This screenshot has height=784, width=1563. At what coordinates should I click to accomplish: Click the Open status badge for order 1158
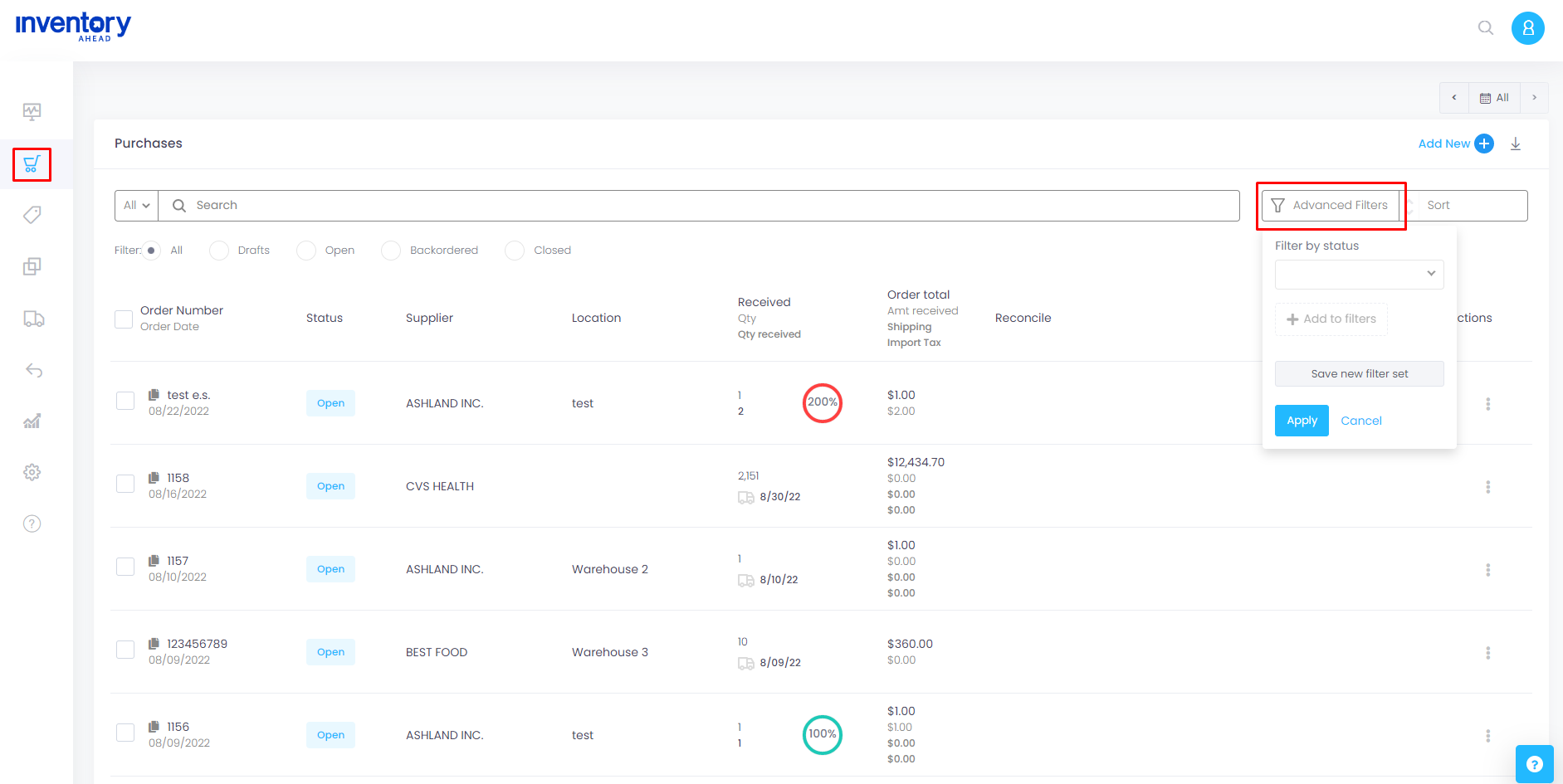(x=330, y=486)
